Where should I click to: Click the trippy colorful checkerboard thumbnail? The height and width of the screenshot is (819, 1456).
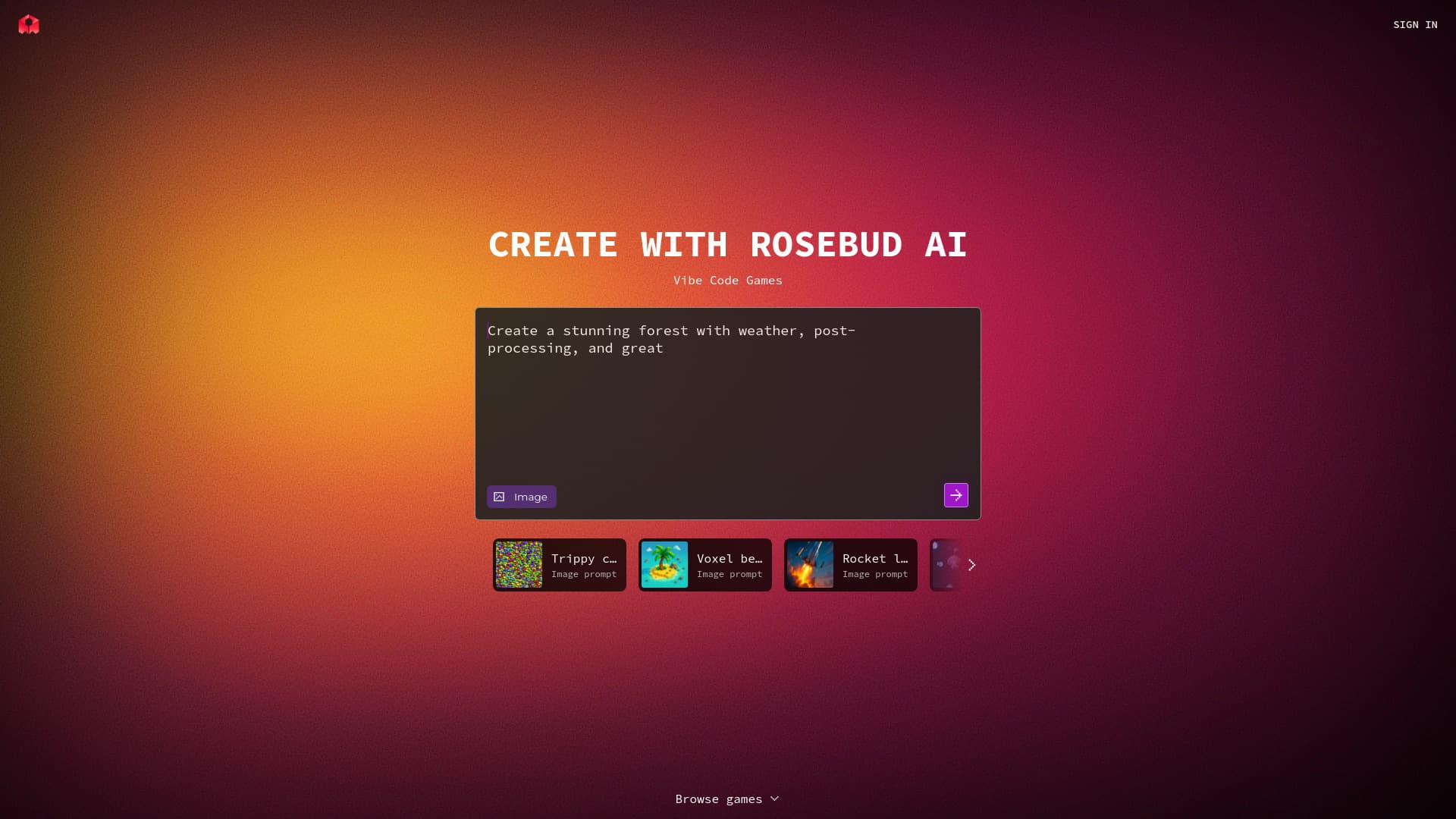(x=519, y=565)
